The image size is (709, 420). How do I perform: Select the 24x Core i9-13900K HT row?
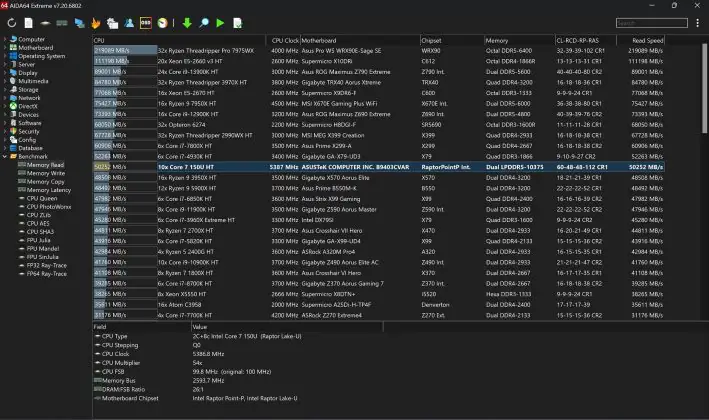click(378, 72)
